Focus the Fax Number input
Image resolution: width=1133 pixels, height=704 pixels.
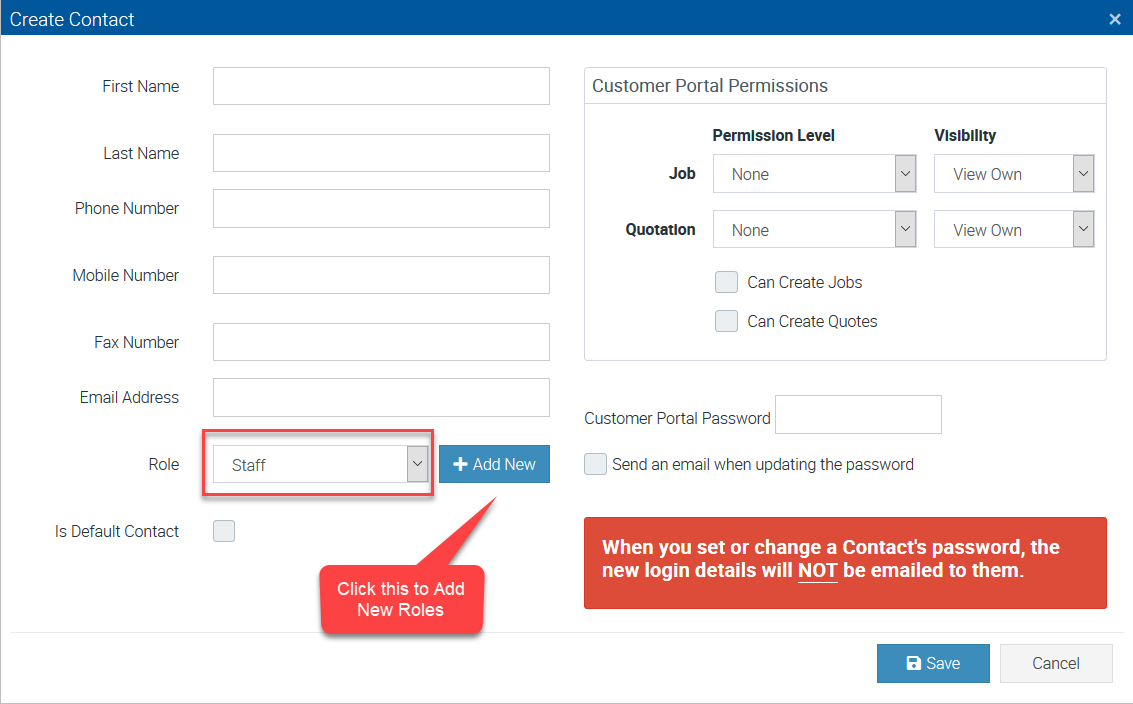pyautogui.click(x=381, y=342)
